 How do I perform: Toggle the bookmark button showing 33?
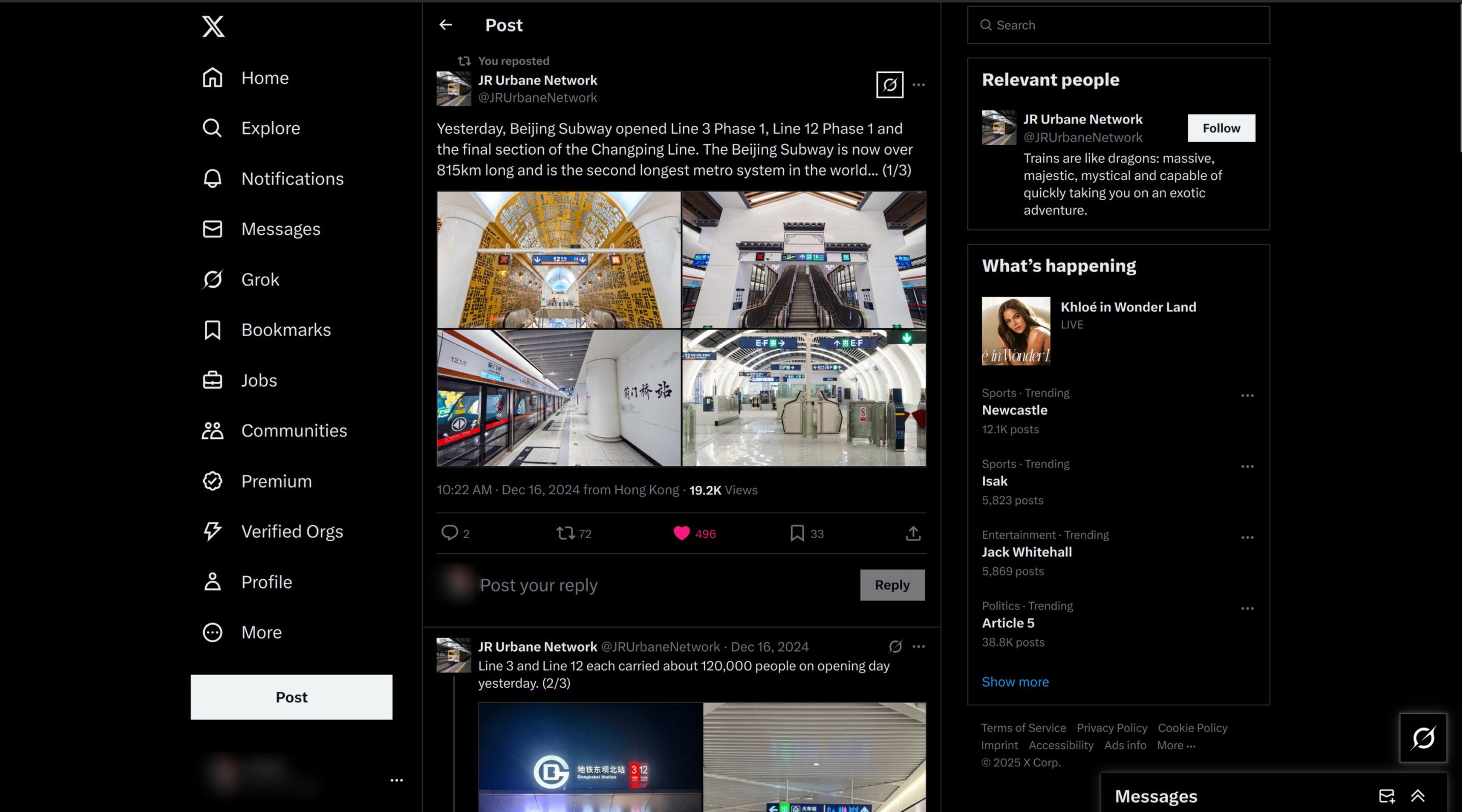(x=797, y=533)
